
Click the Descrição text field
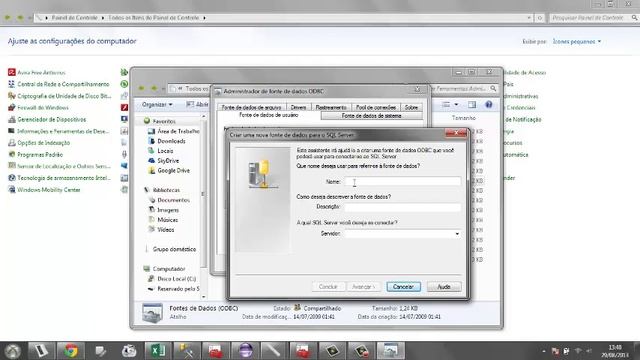click(x=403, y=207)
